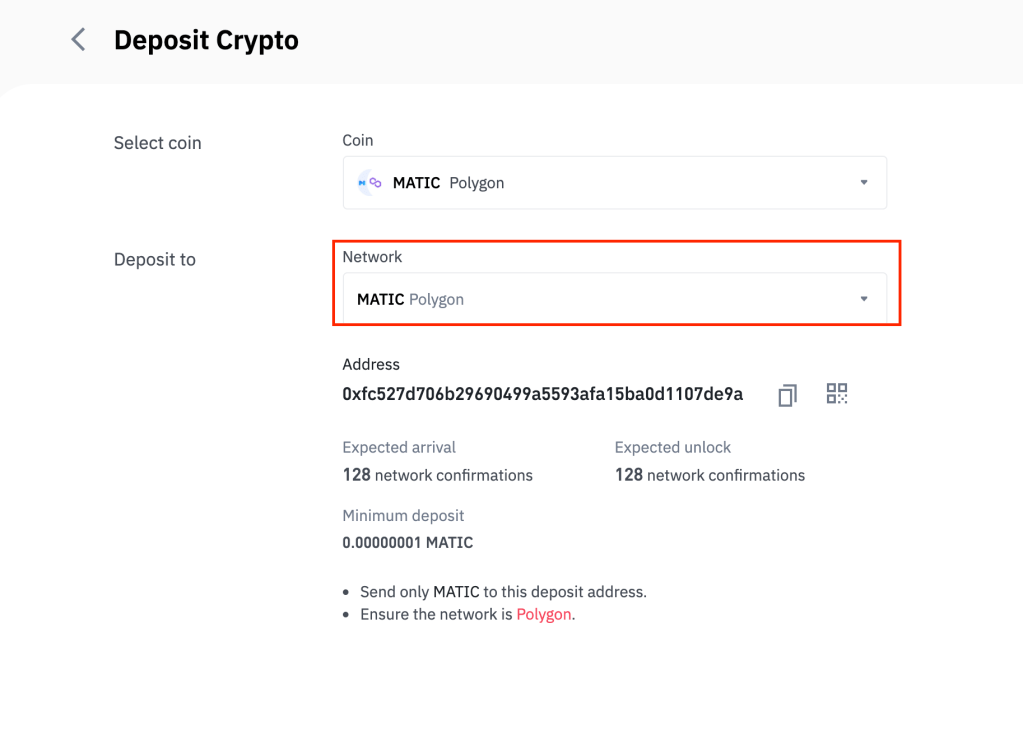
Task: Click the Minimum deposit label
Action: coord(403,516)
